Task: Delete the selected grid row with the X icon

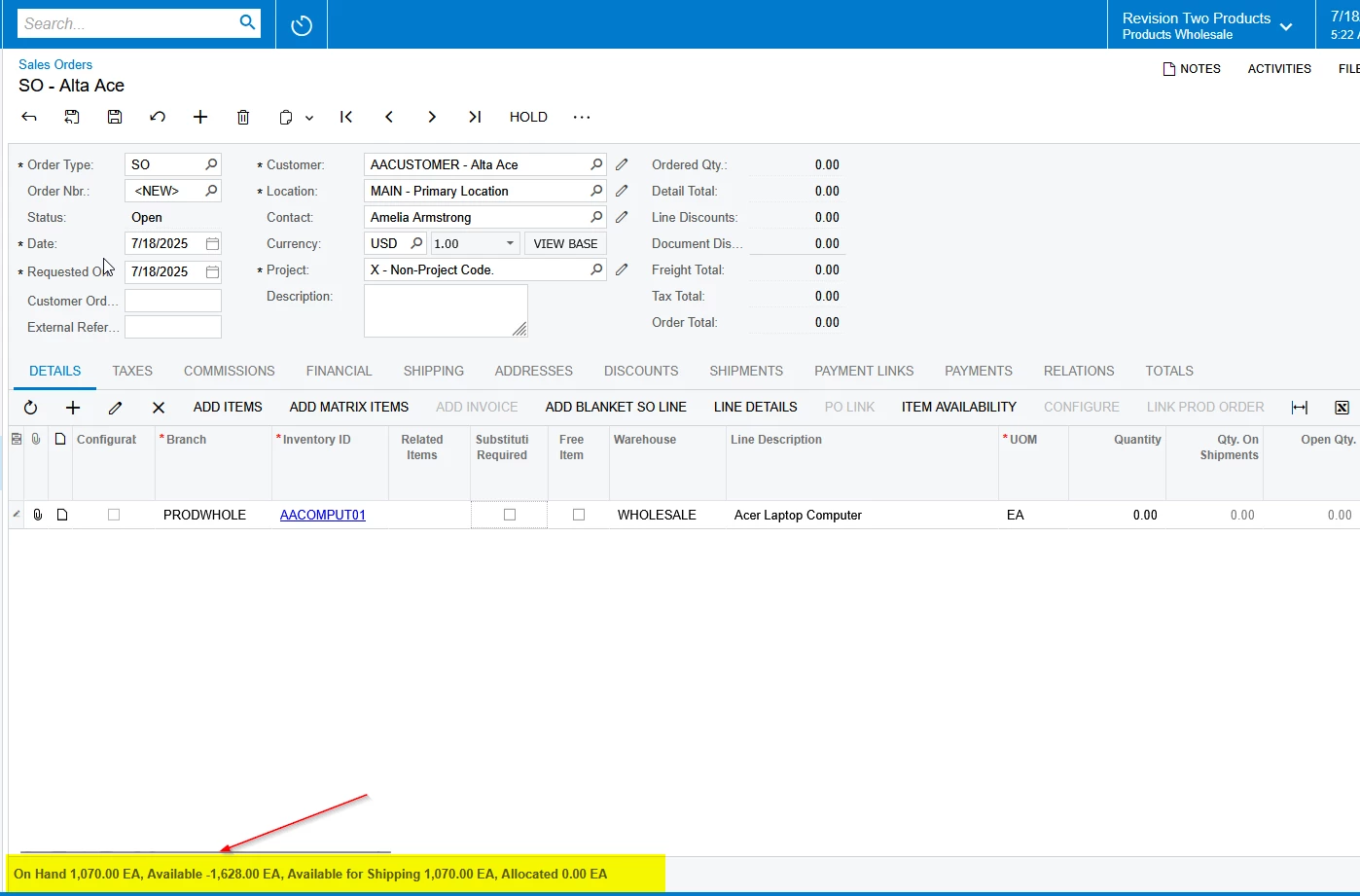Action: point(158,407)
